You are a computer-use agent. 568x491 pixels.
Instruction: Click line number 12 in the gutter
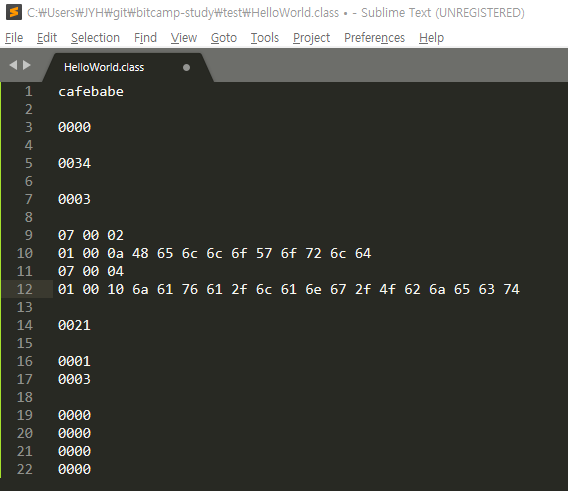pyautogui.click(x=25, y=289)
